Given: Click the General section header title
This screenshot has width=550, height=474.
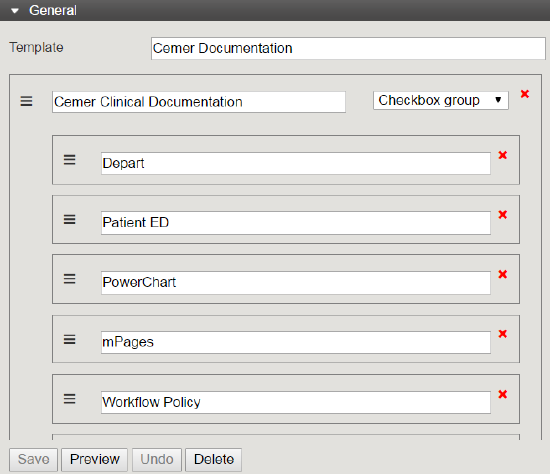Looking at the screenshot, I should coord(53,11).
